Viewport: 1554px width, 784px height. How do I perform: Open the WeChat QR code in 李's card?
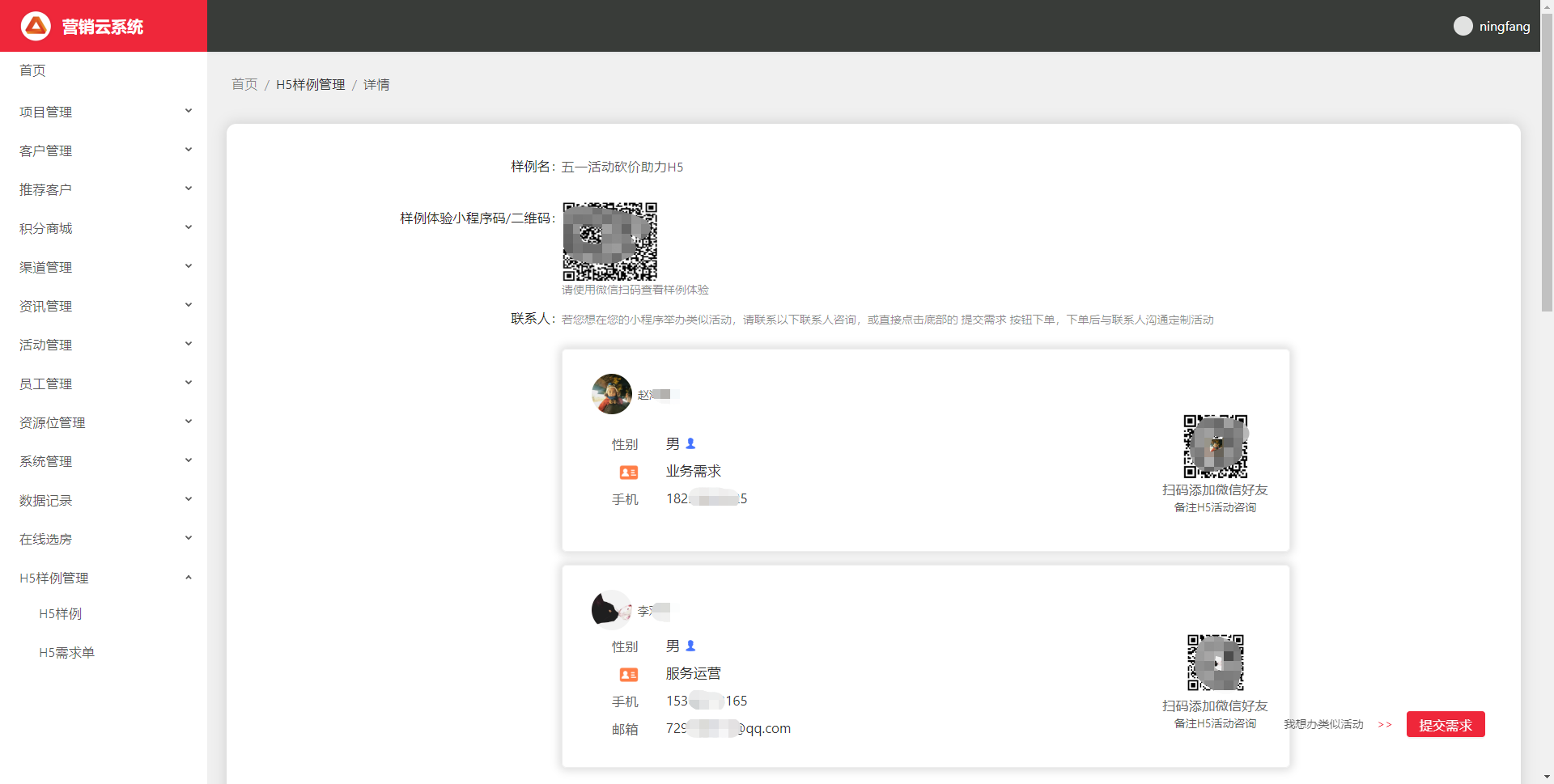[1216, 663]
